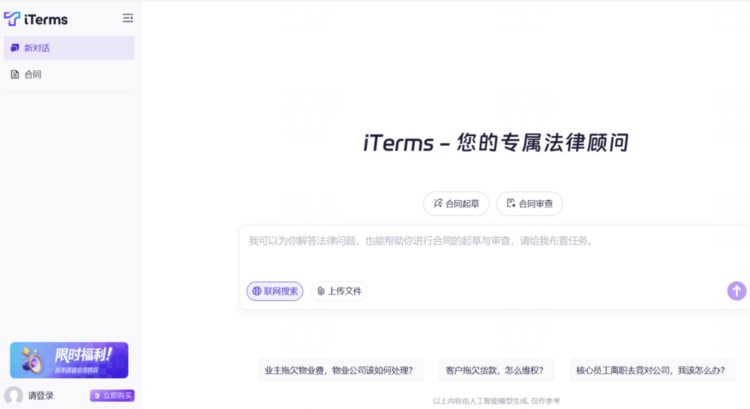Screen dimensions: 750x409
Task: Pick the 客户拖欠货款 suggested question
Action: tap(495, 370)
